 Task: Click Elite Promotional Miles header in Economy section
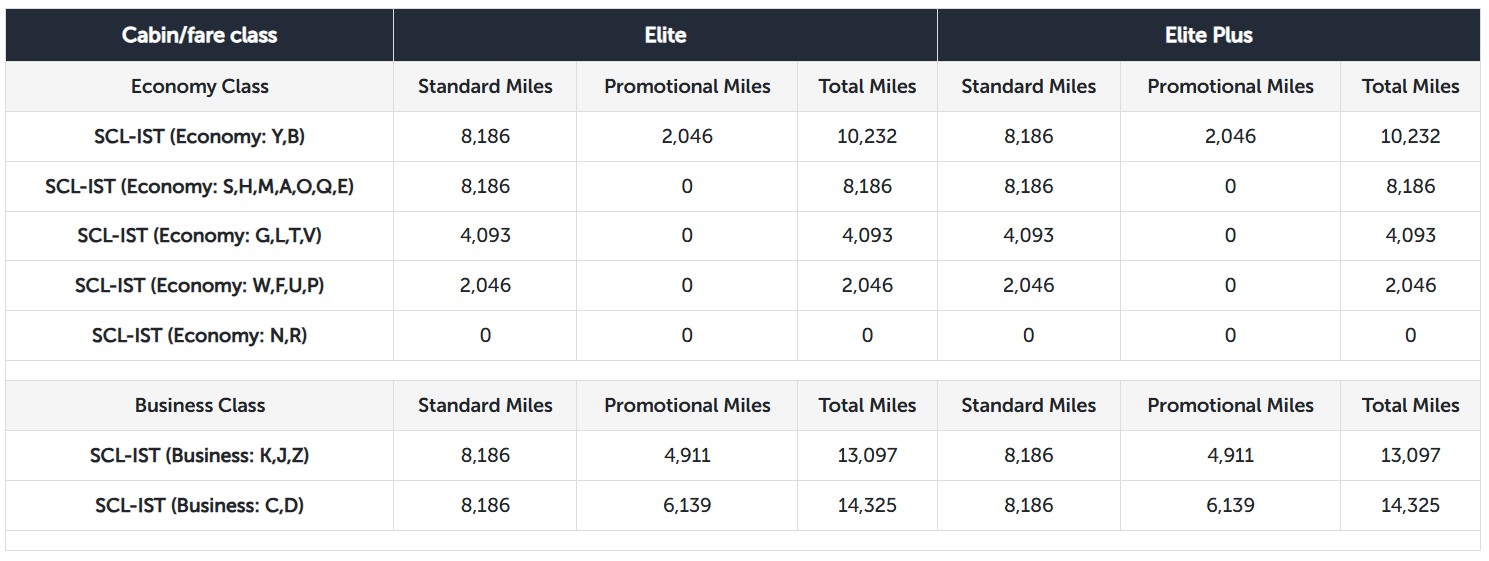[687, 86]
